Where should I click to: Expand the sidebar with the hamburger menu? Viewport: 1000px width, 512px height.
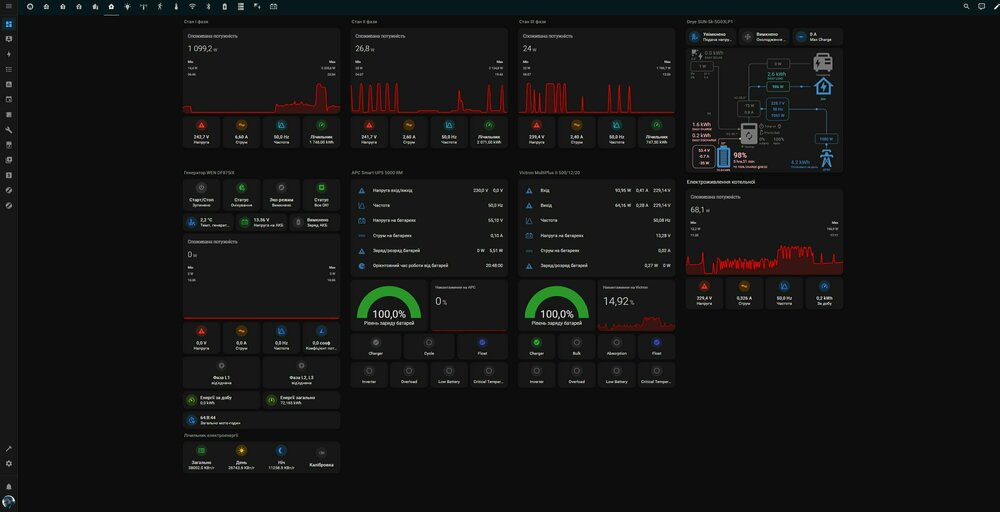[x=9, y=7]
